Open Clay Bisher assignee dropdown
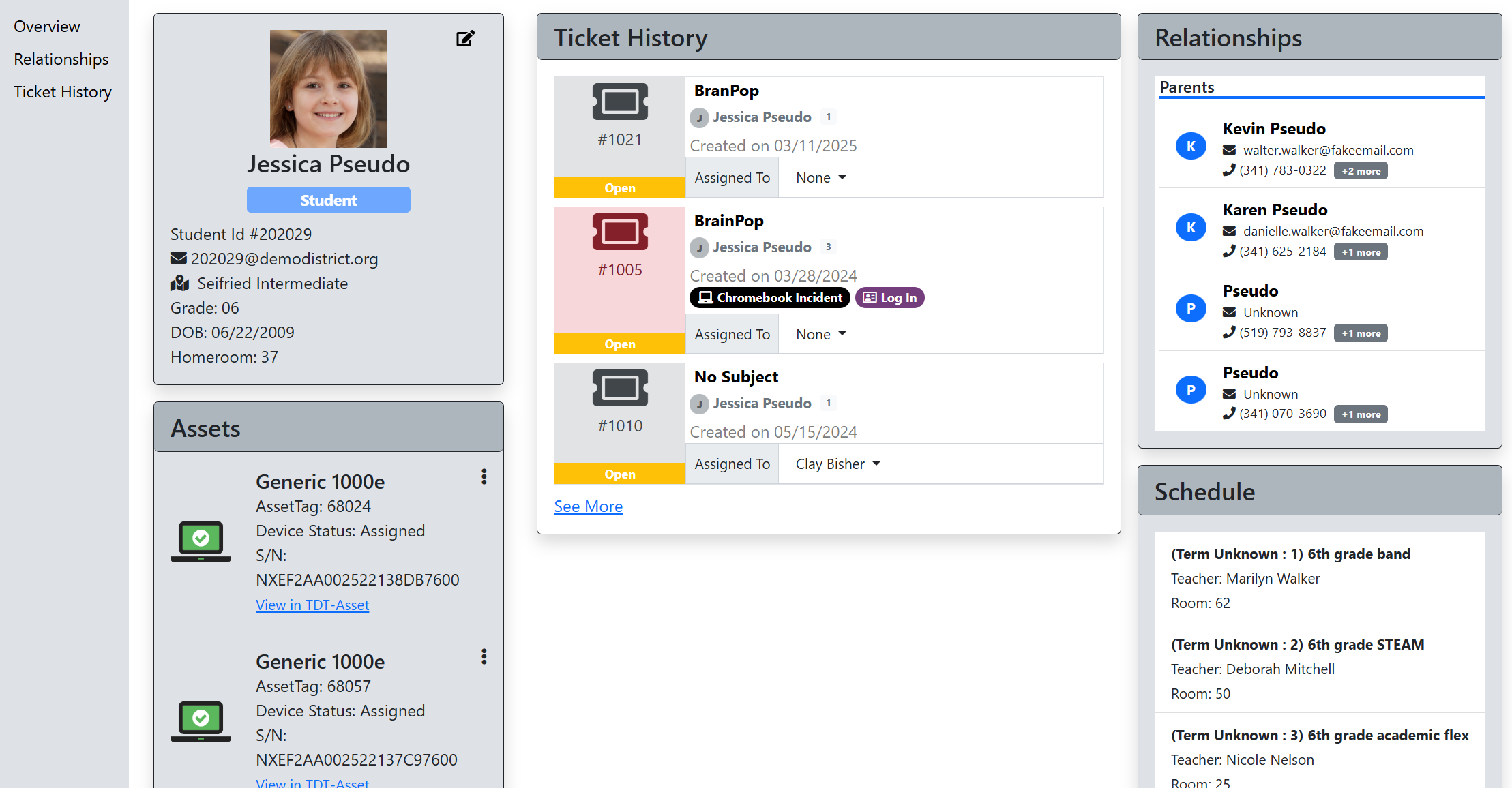 click(838, 464)
